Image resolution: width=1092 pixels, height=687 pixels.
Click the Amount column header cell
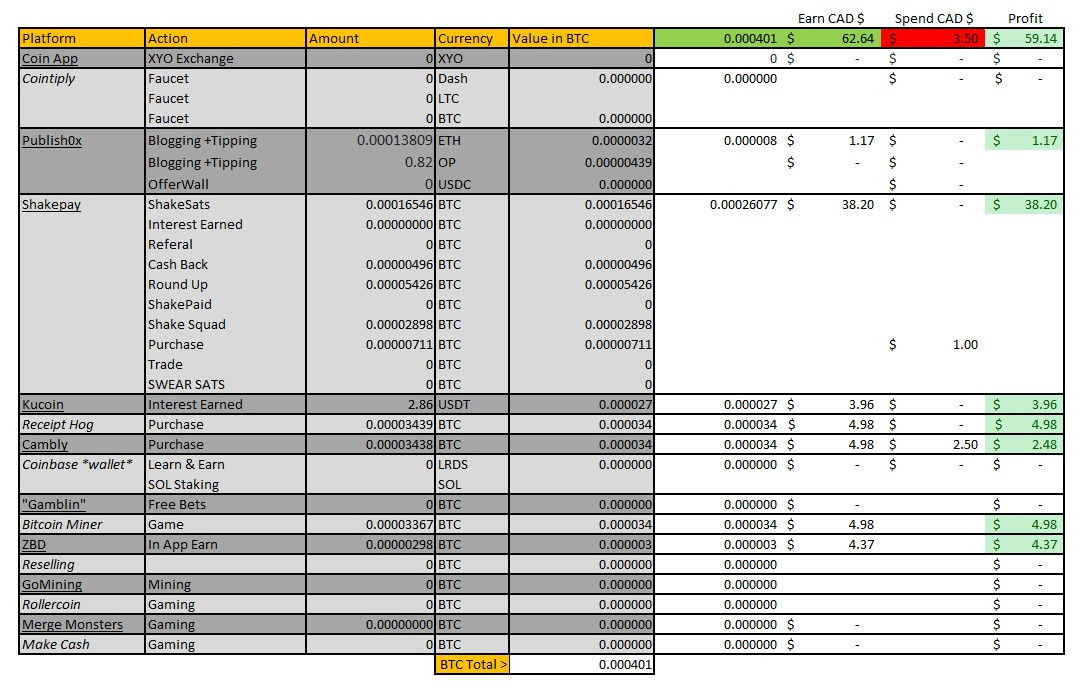[x=370, y=38]
